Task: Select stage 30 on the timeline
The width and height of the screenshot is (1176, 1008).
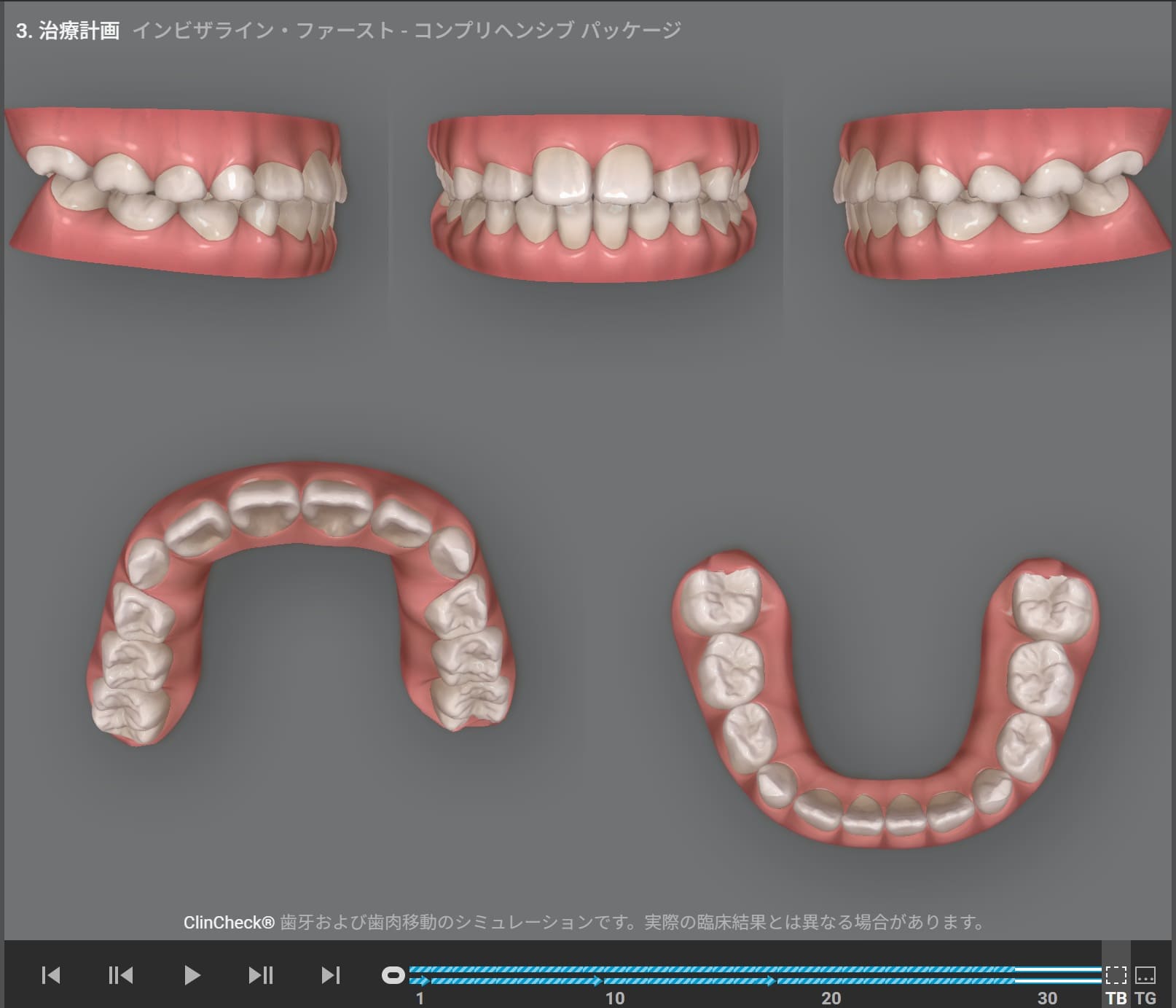Action: pos(1047,998)
